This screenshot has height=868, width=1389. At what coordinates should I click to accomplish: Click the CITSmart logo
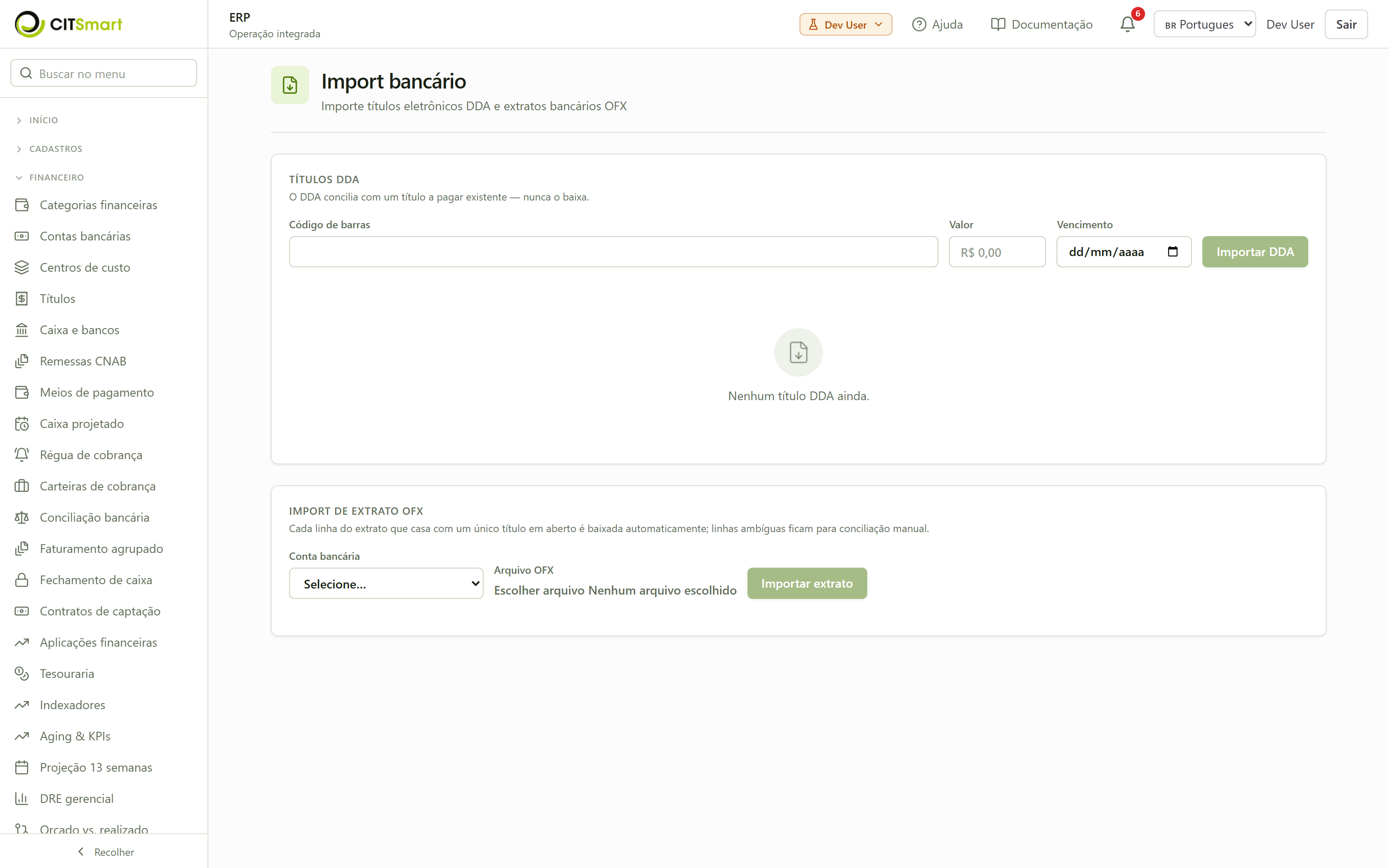[x=68, y=24]
